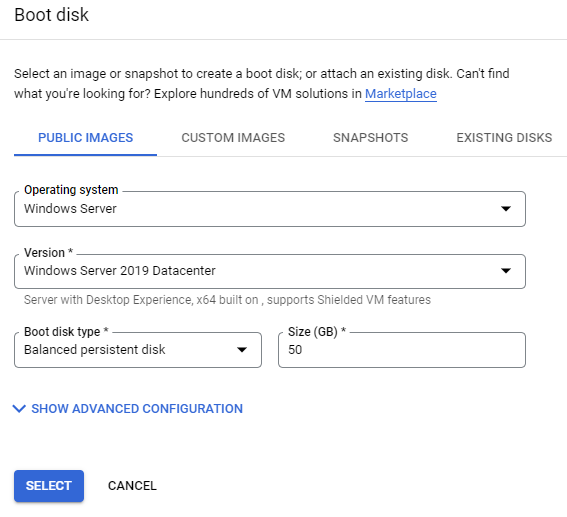Click the Version dropdown arrow icon
567x517 pixels.
tap(506, 270)
